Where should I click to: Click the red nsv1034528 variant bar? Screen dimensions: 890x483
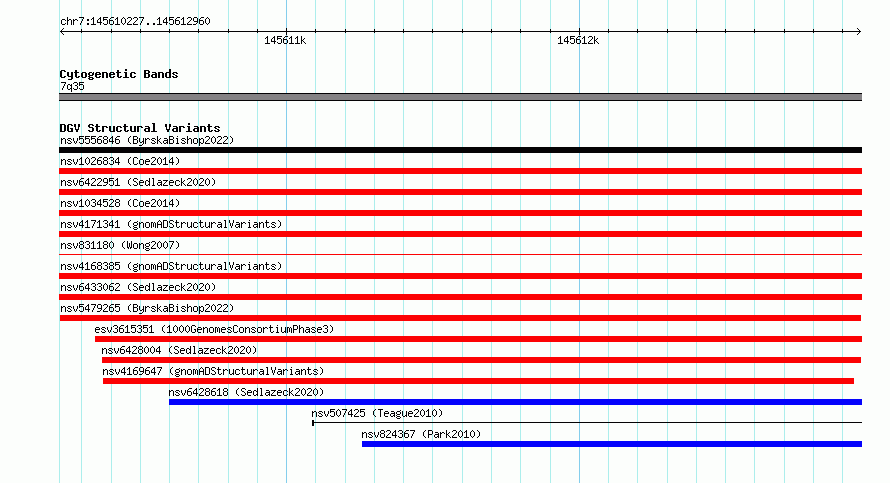(x=460, y=213)
